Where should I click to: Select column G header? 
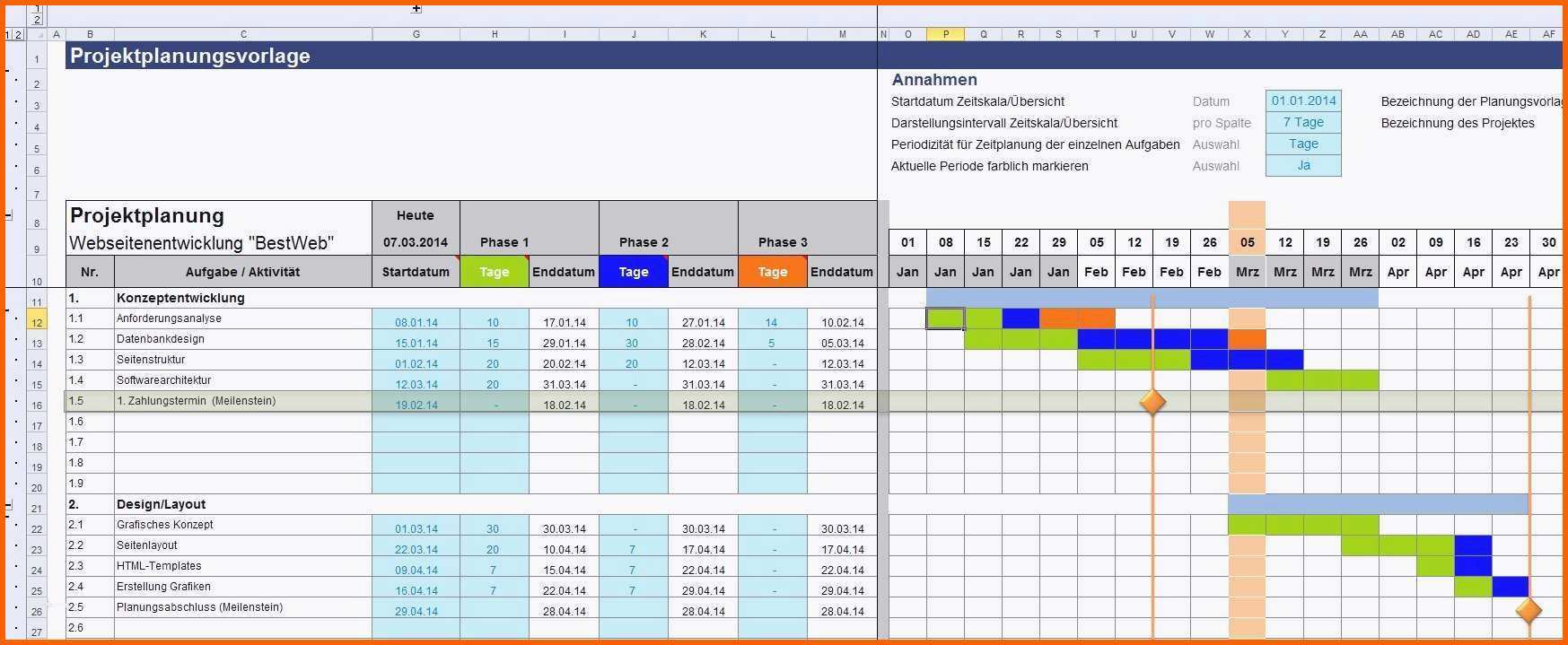416,34
